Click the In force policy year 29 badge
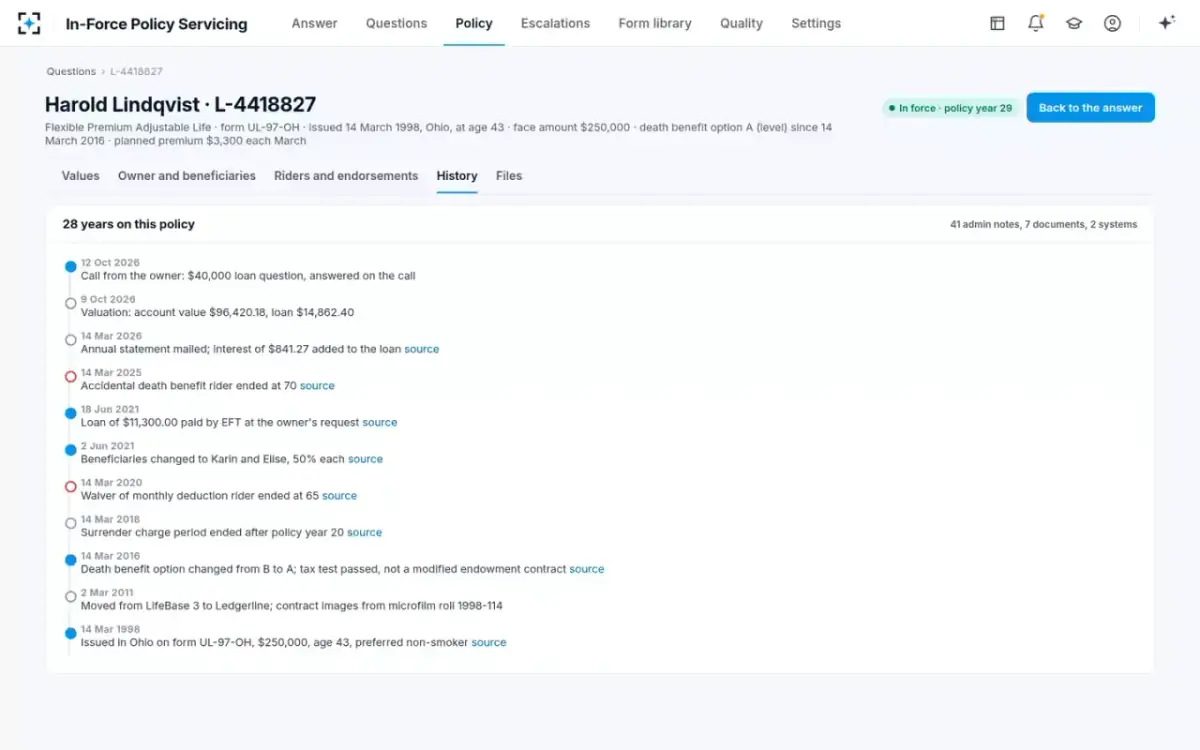 click(x=950, y=108)
